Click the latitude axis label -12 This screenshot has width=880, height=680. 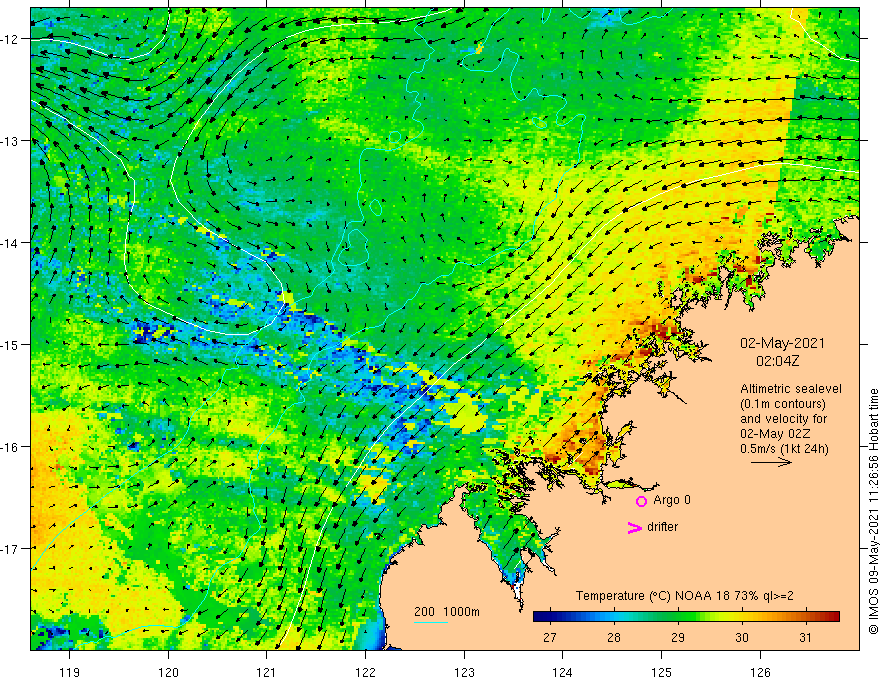[x=10, y=39]
